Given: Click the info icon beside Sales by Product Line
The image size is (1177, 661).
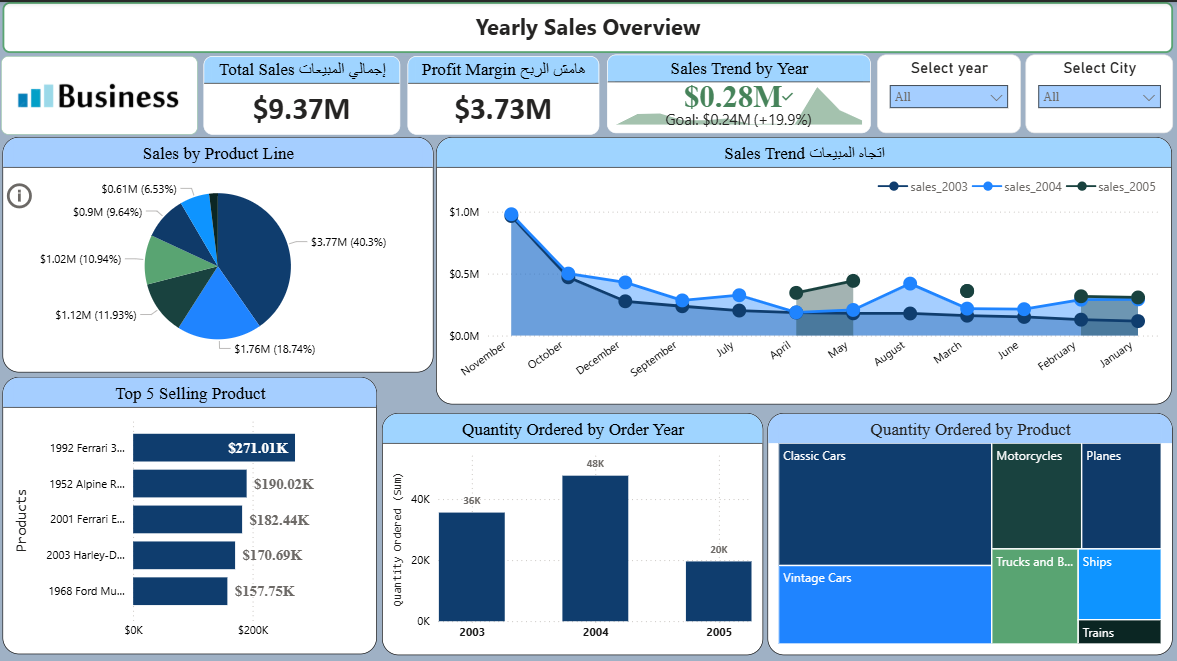Looking at the screenshot, I should pyautogui.click(x=19, y=196).
